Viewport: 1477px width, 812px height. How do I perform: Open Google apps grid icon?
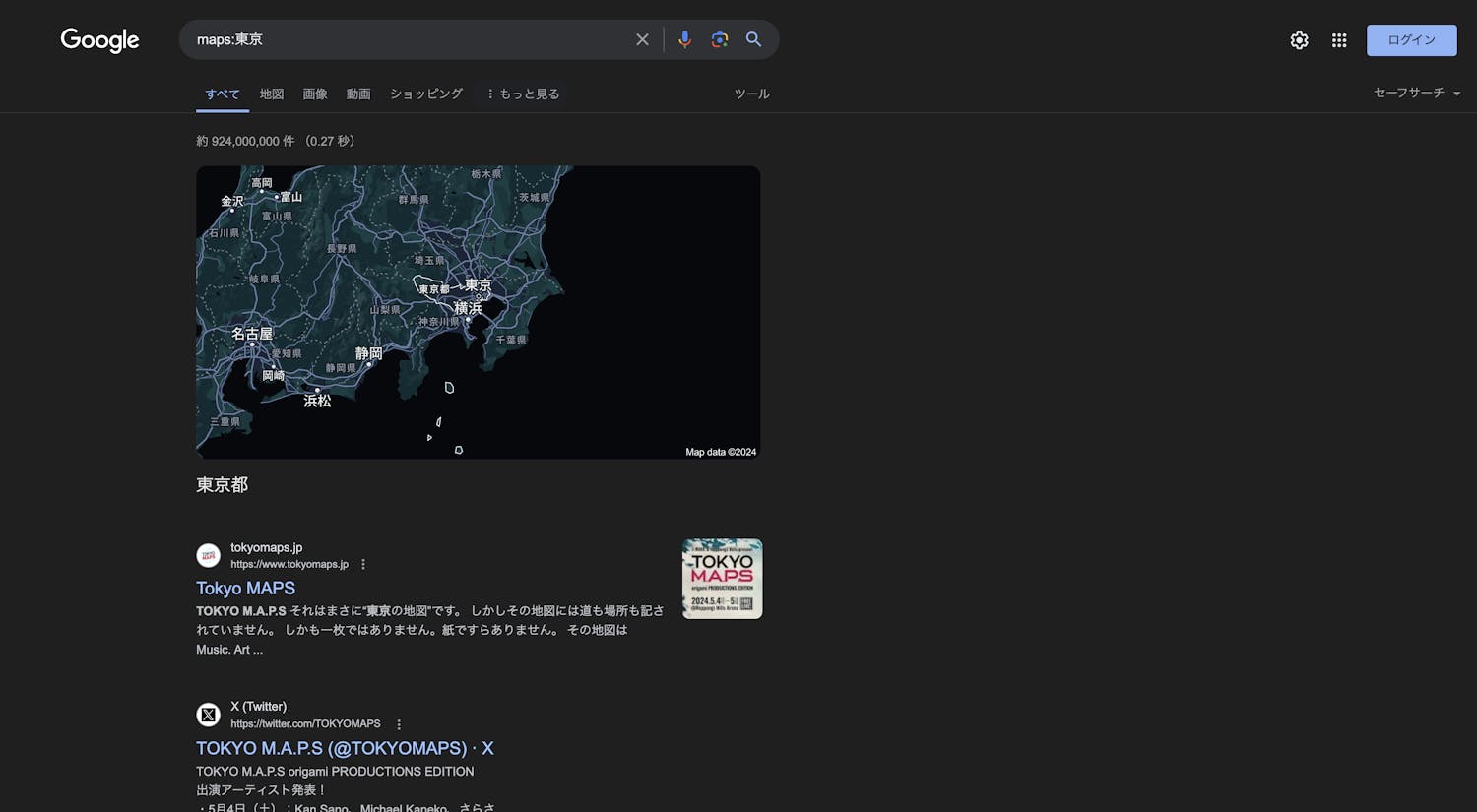(1339, 40)
